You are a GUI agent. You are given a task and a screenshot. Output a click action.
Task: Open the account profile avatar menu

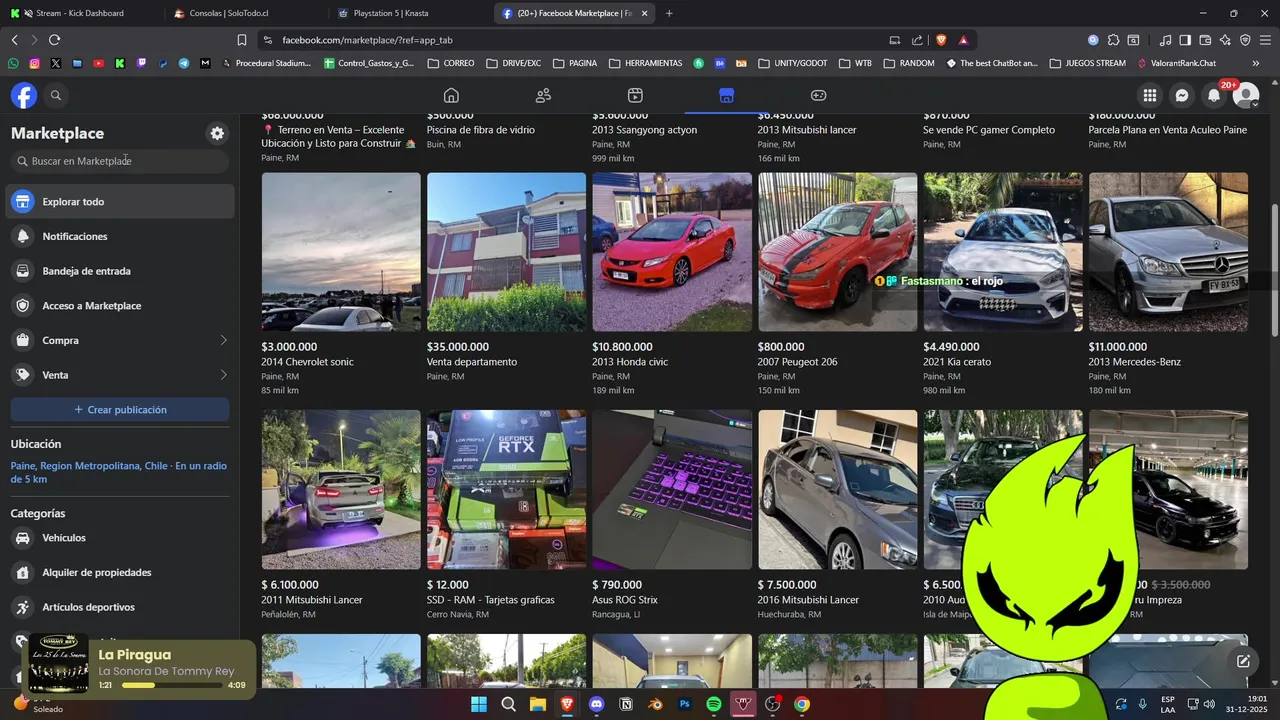click(1246, 95)
